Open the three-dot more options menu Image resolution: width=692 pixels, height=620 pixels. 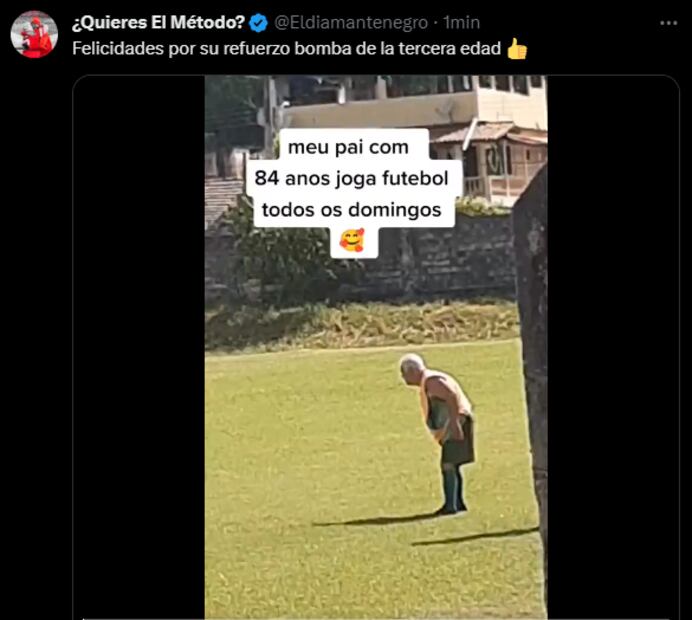668,23
